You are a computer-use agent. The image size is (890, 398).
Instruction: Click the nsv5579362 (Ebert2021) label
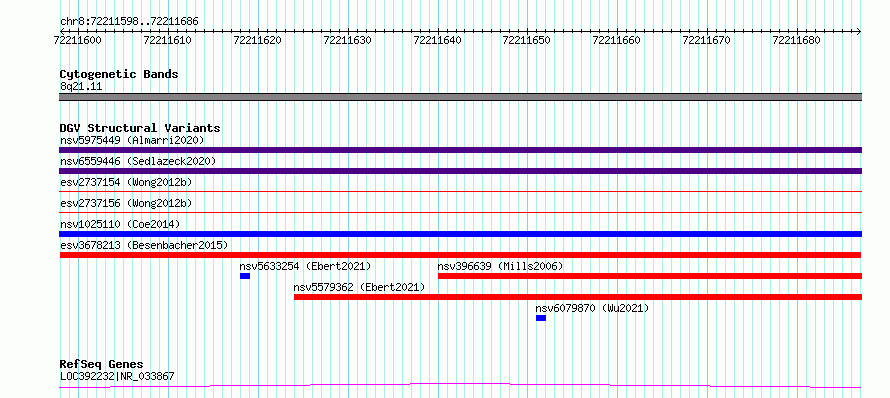359,287
